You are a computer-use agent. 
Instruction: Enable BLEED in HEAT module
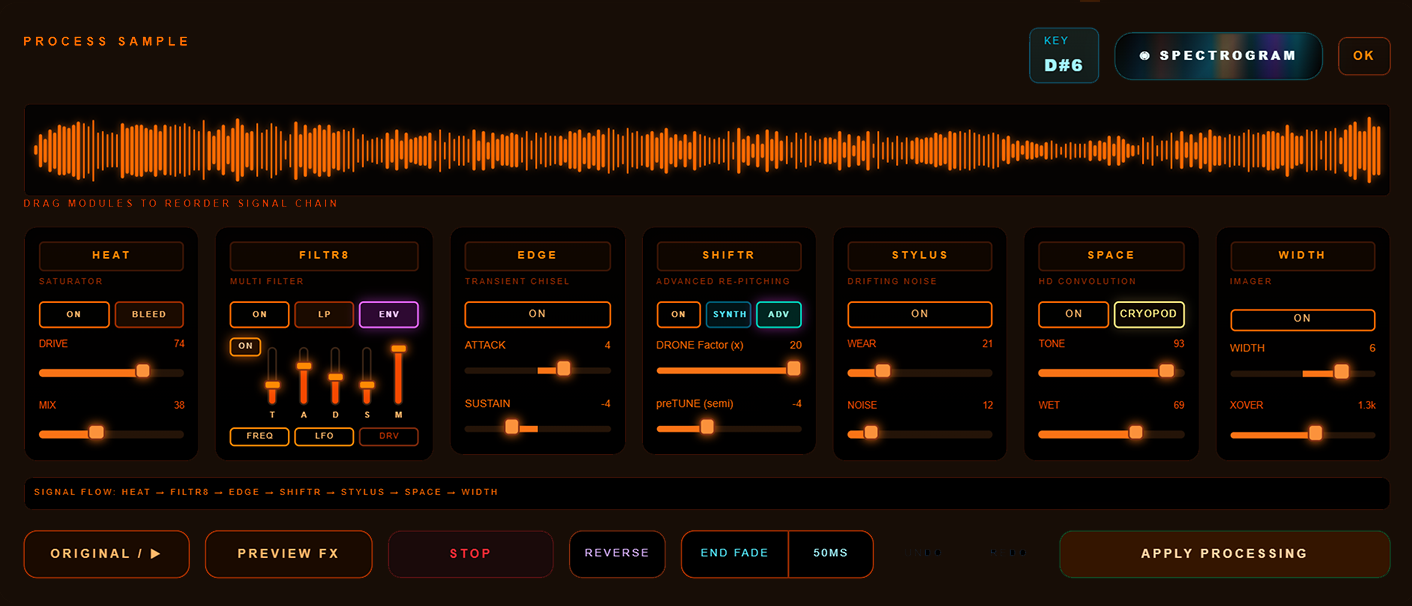(x=149, y=314)
